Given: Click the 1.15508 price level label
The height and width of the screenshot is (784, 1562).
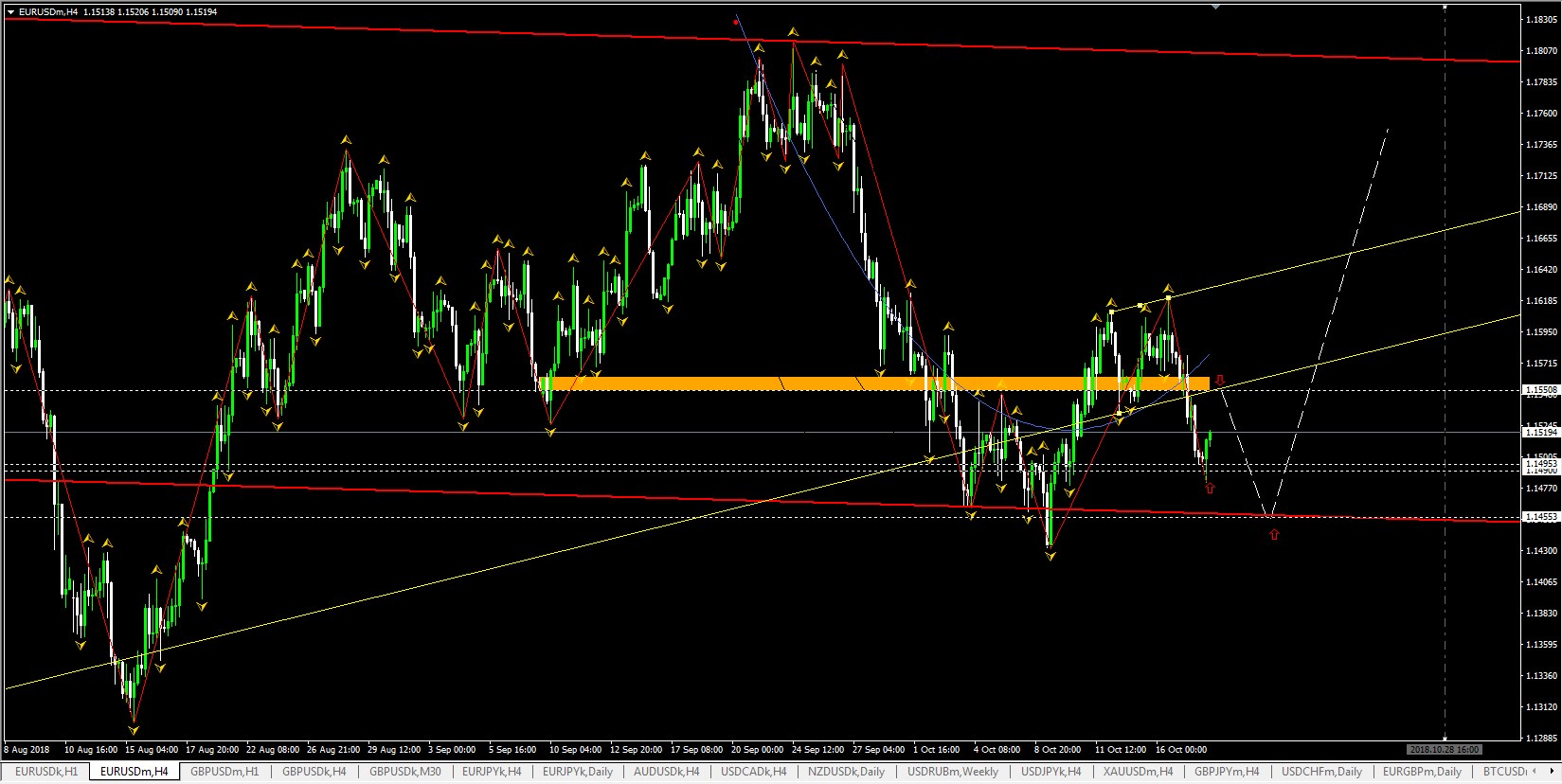Looking at the screenshot, I should coord(1539,389).
